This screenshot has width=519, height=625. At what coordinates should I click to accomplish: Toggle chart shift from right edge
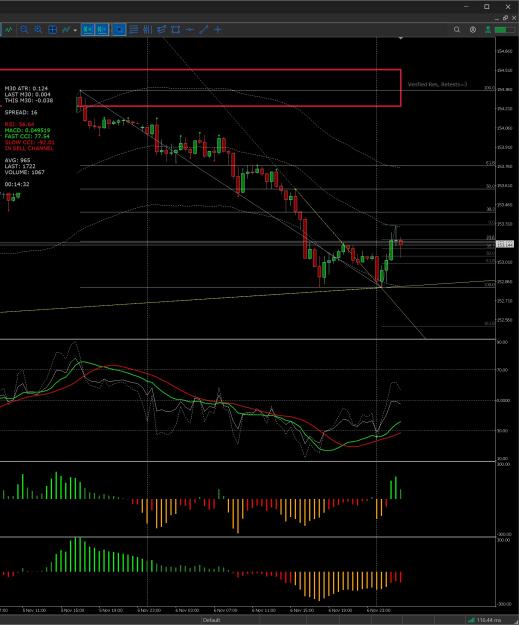pos(102,29)
